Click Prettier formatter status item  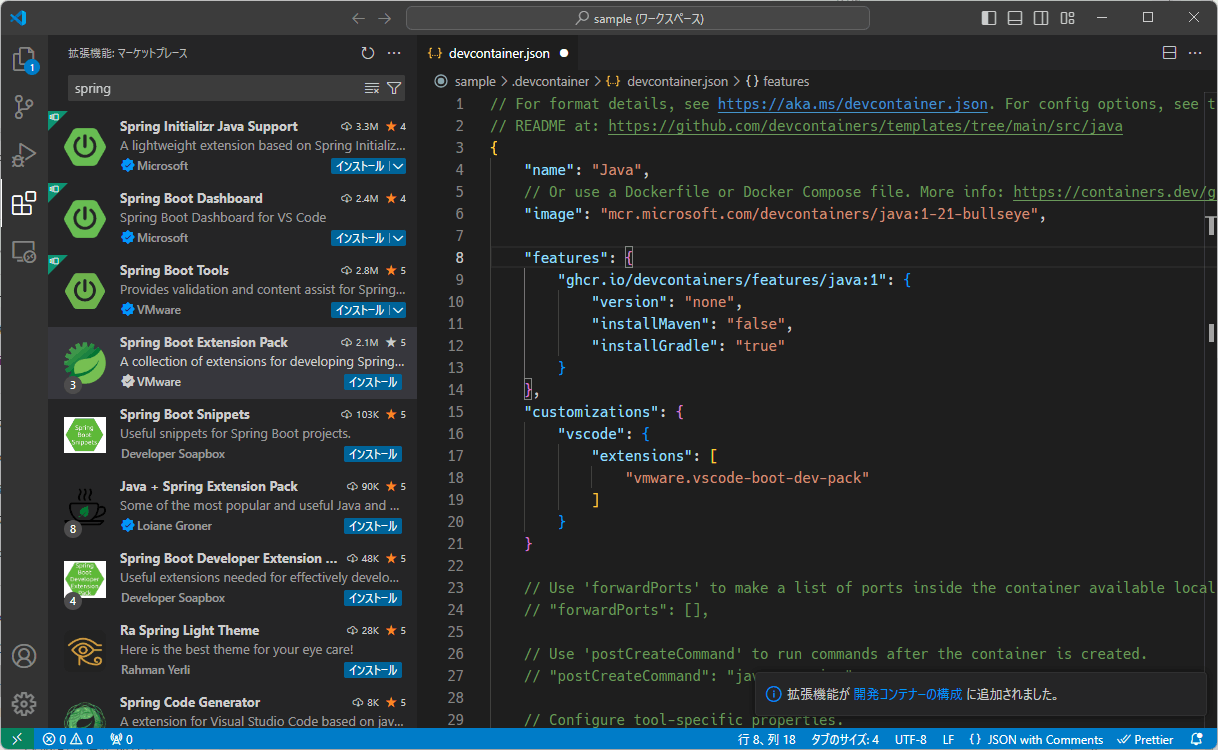[x=1145, y=740]
